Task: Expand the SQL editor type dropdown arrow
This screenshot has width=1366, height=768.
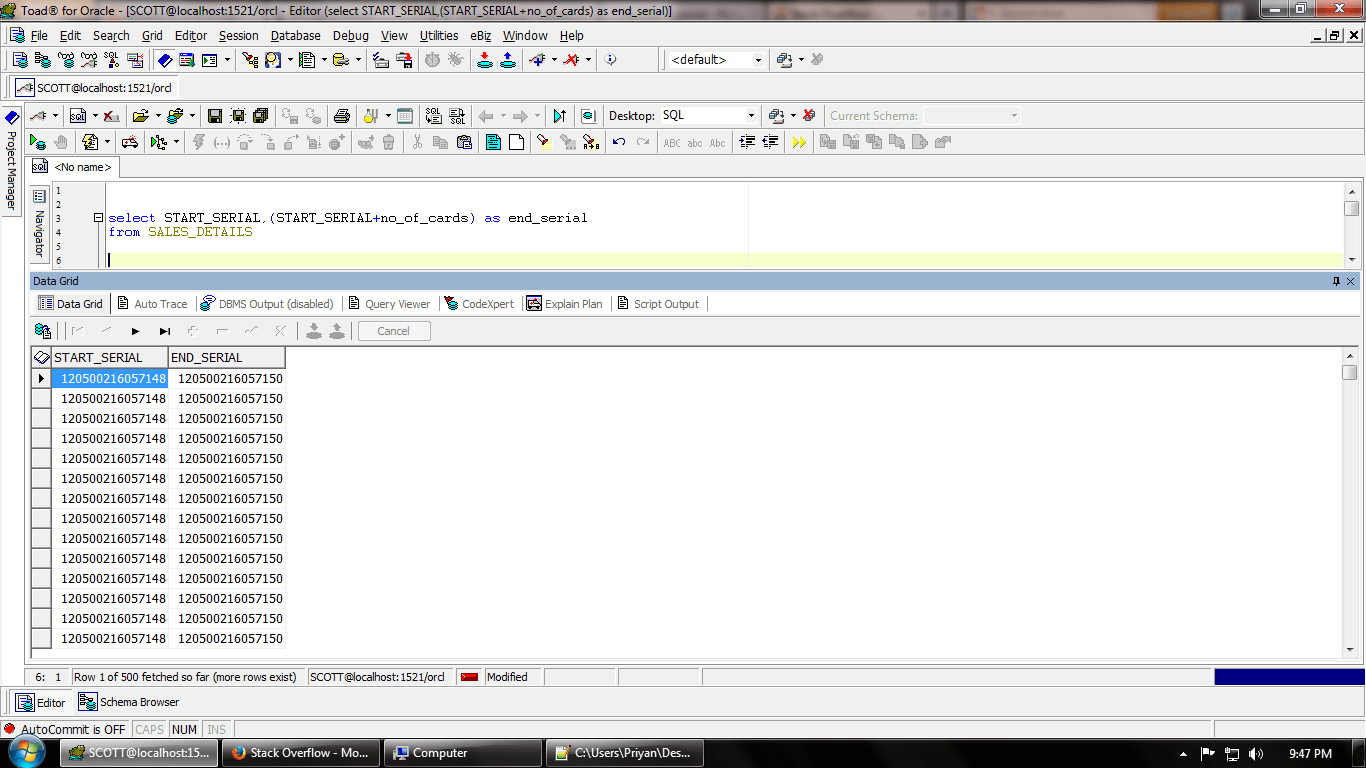Action: click(x=93, y=116)
